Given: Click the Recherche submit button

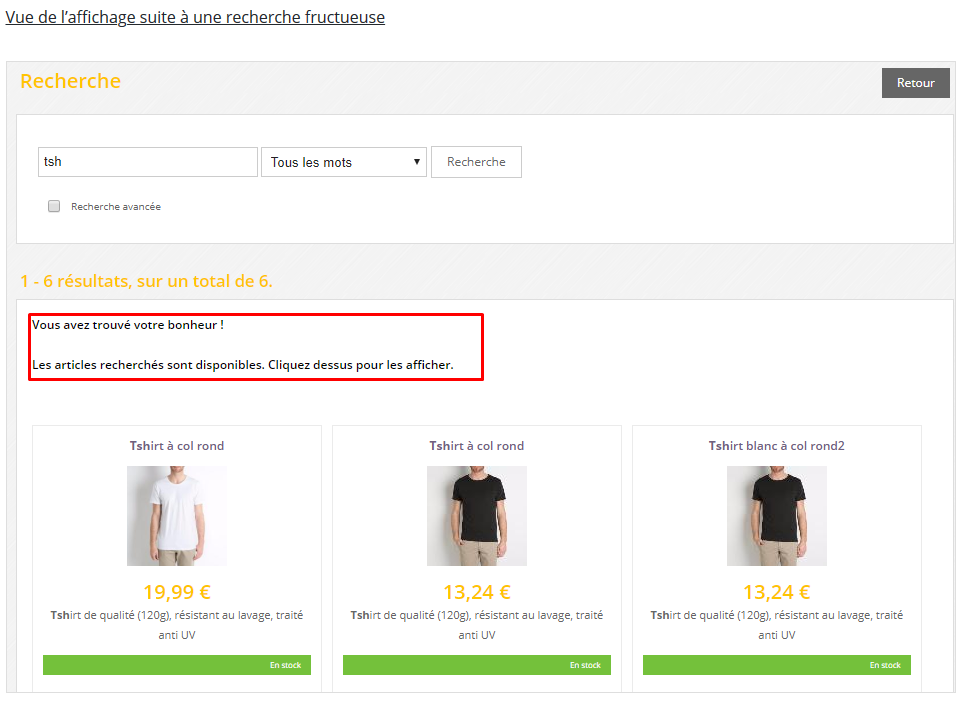Looking at the screenshot, I should (476, 162).
